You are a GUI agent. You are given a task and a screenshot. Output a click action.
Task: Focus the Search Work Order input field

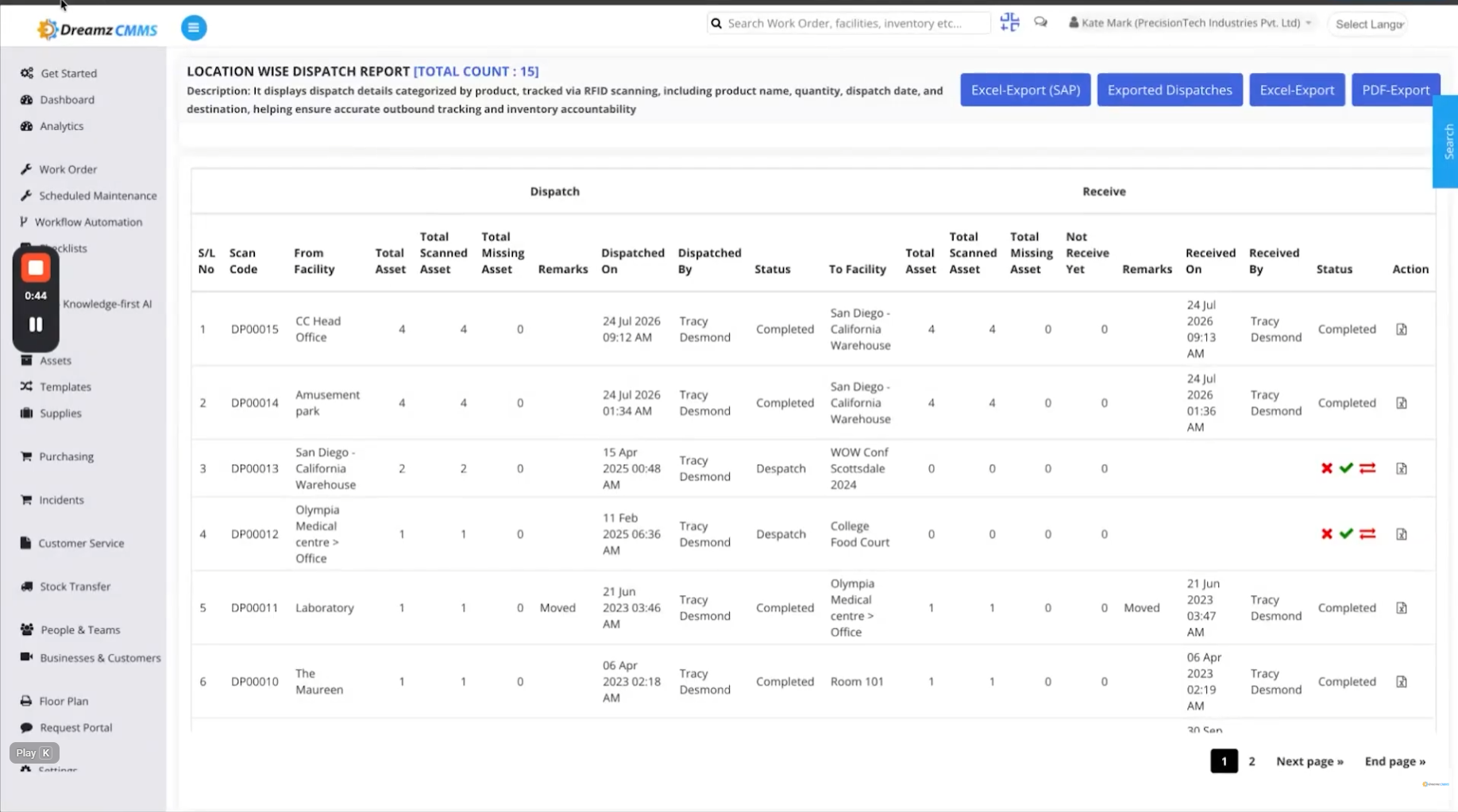[x=849, y=23]
